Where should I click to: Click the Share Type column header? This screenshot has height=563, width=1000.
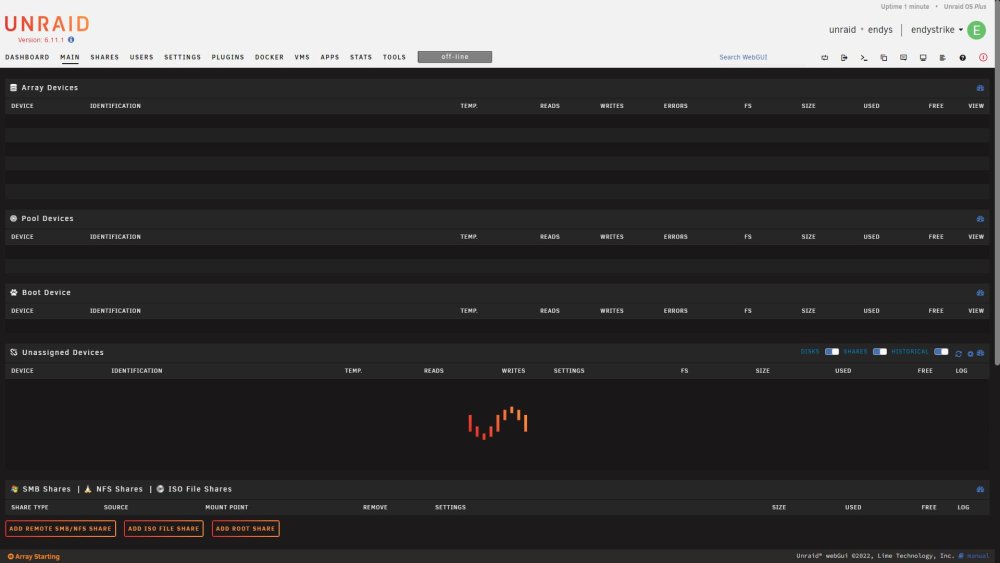pos(29,508)
